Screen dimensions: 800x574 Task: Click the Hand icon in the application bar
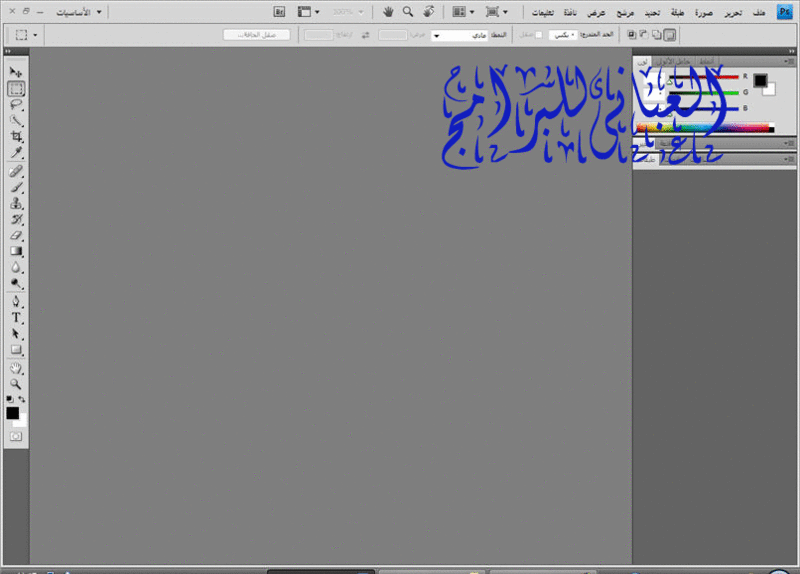click(x=388, y=12)
